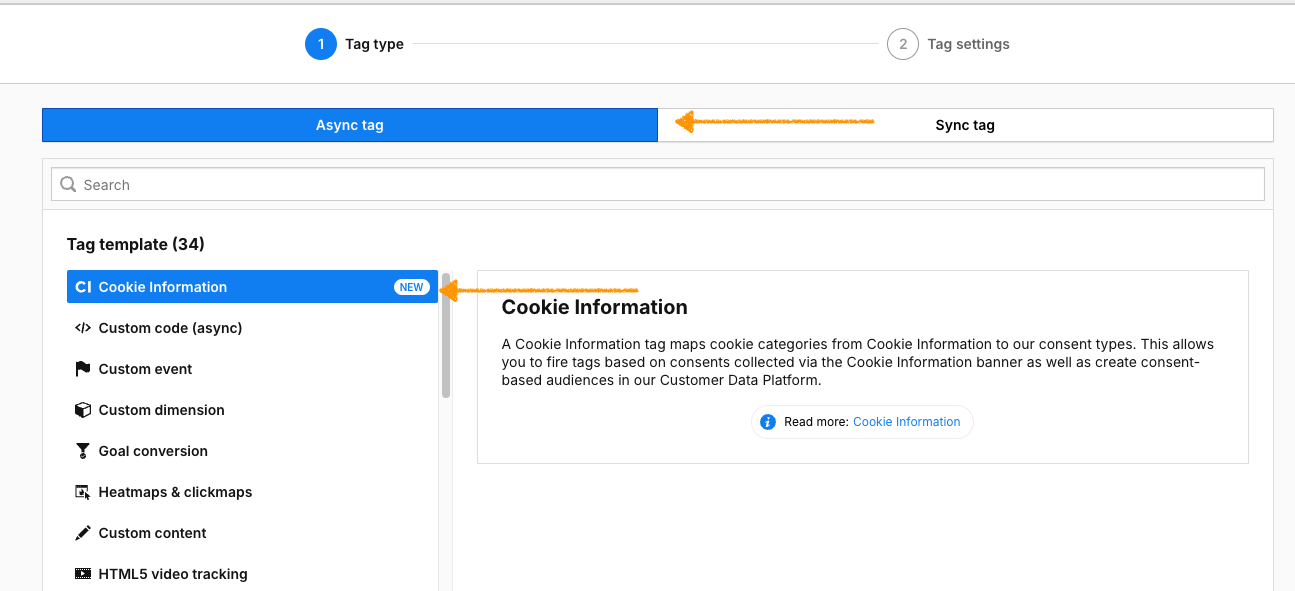The image size is (1295, 591).
Task: Select the Custom event template
Action: click(x=143, y=368)
